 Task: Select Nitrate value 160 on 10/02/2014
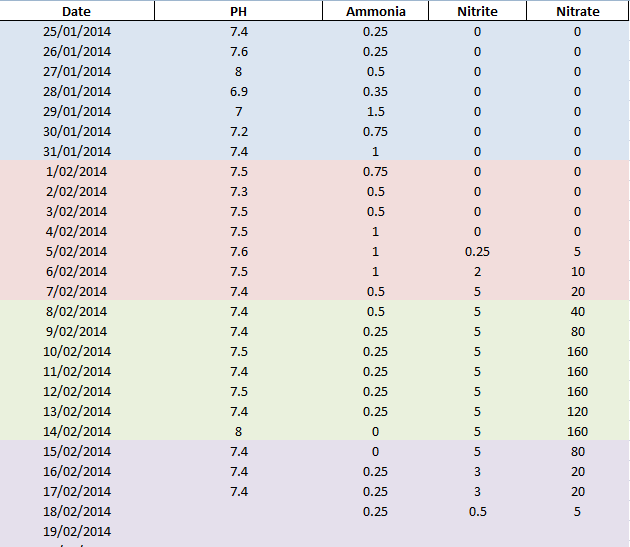578,351
